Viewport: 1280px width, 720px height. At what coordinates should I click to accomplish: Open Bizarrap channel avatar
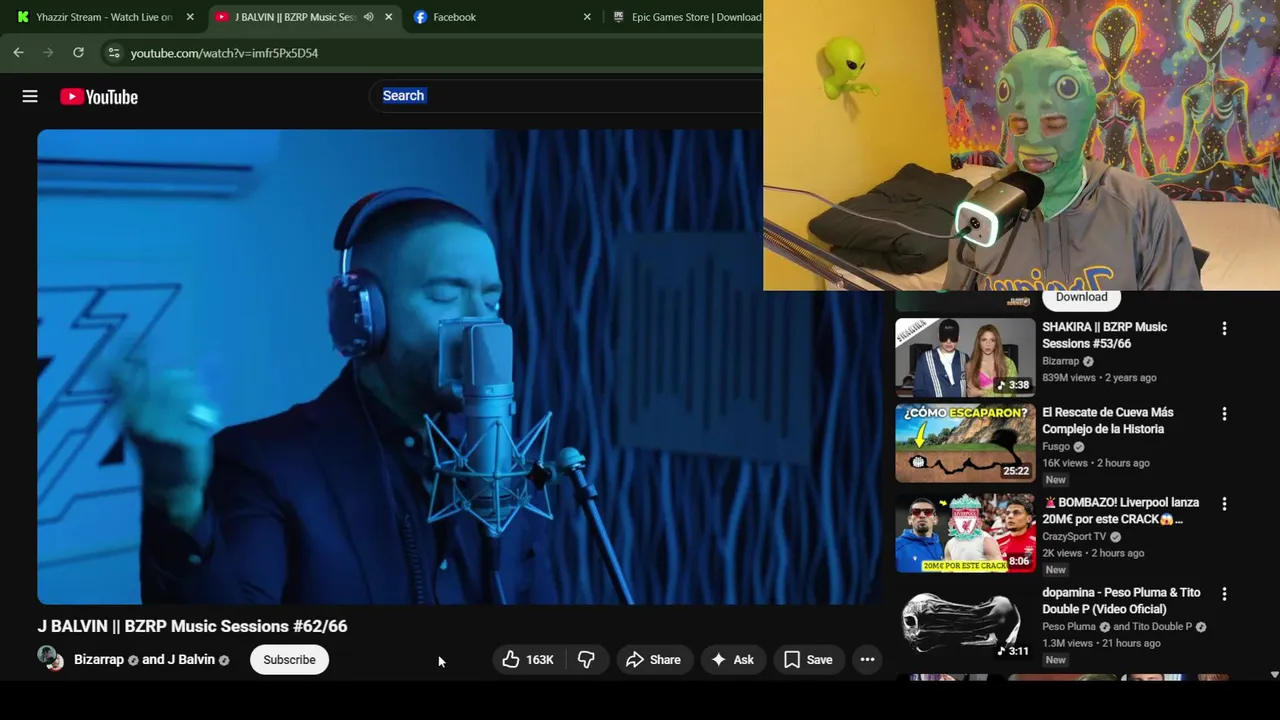pyautogui.click(x=50, y=658)
